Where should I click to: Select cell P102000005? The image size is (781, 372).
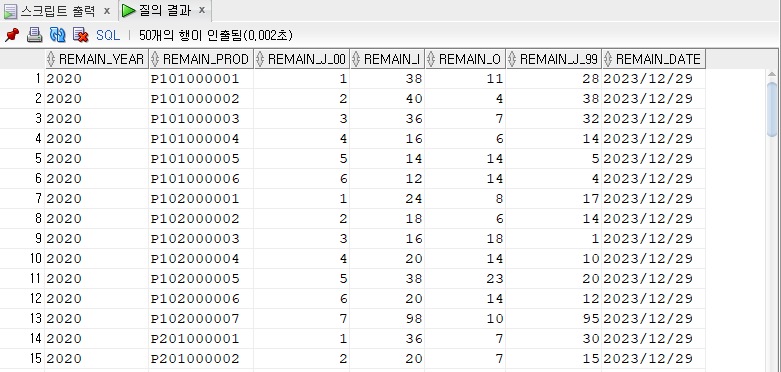point(201,278)
